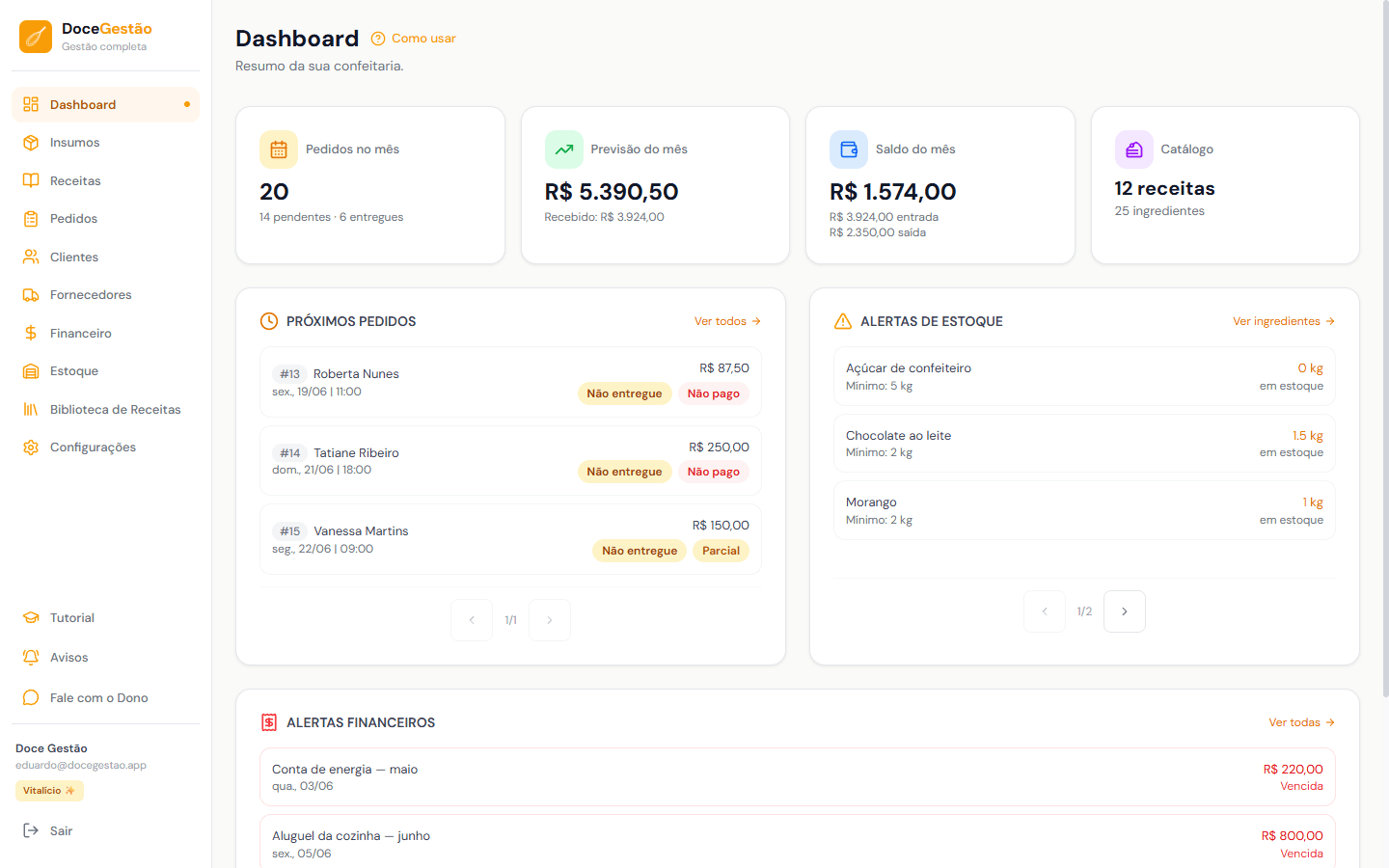1389x868 pixels.
Task: Go to next page of stock alerts
Action: (1125, 611)
